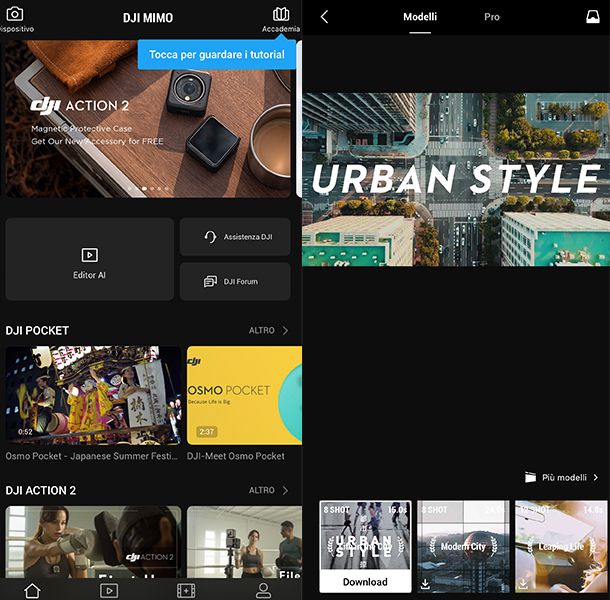Open the video playback tab icon
This screenshot has width=610, height=600.
[109, 591]
